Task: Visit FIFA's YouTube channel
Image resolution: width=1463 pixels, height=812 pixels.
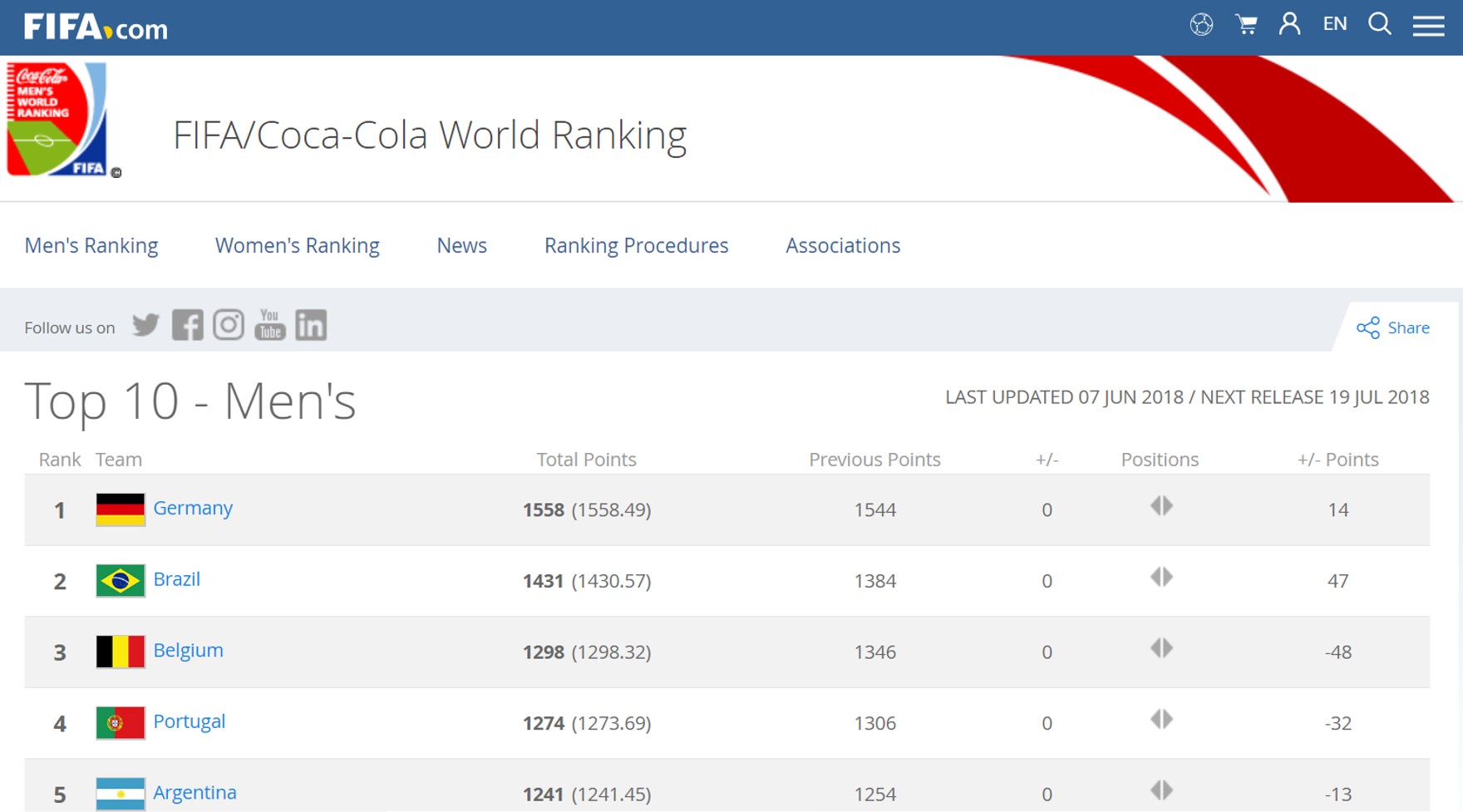Action: (x=270, y=325)
